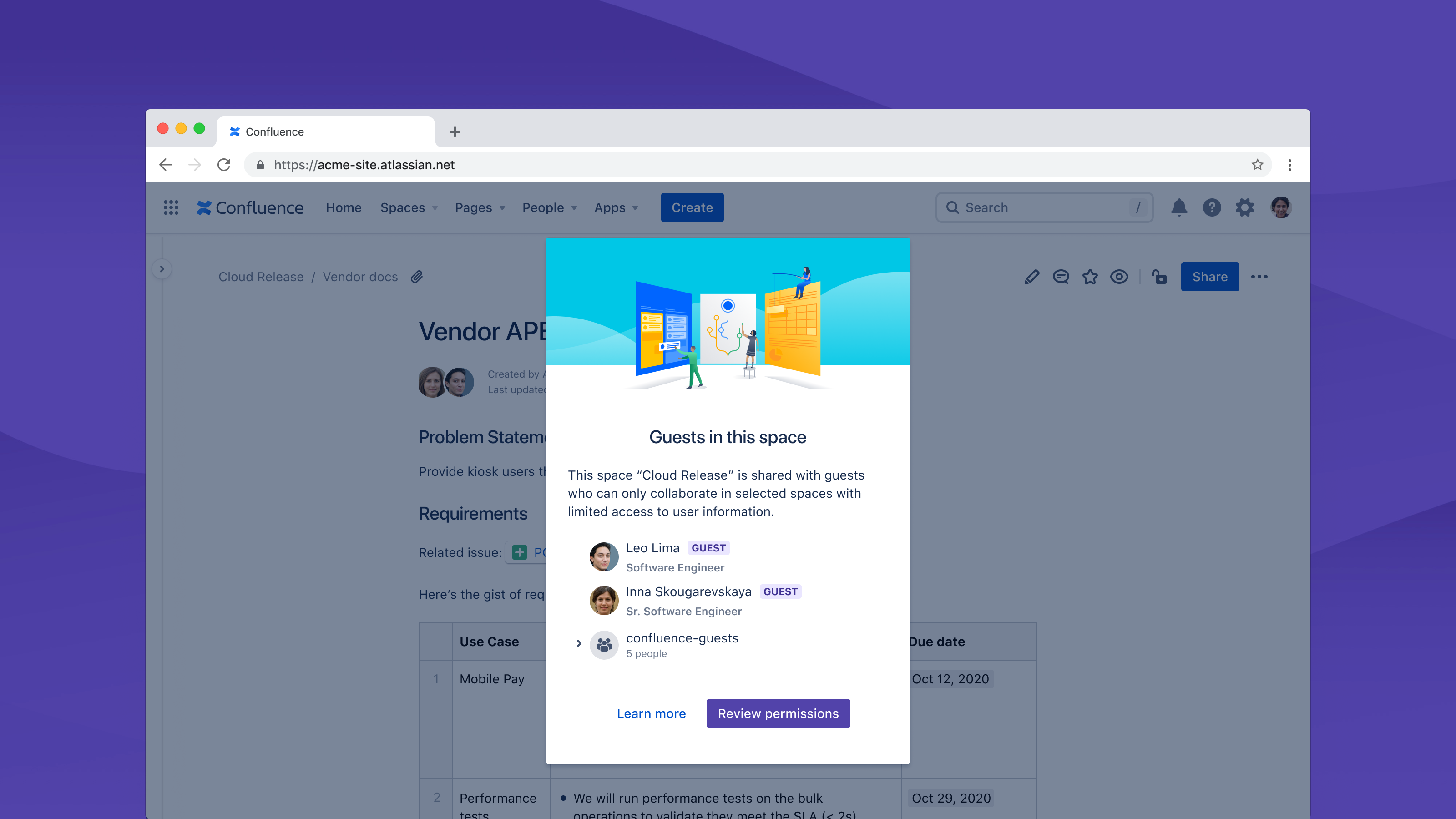The height and width of the screenshot is (819, 1456).
Task: Open the settings gear icon
Action: click(x=1245, y=207)
